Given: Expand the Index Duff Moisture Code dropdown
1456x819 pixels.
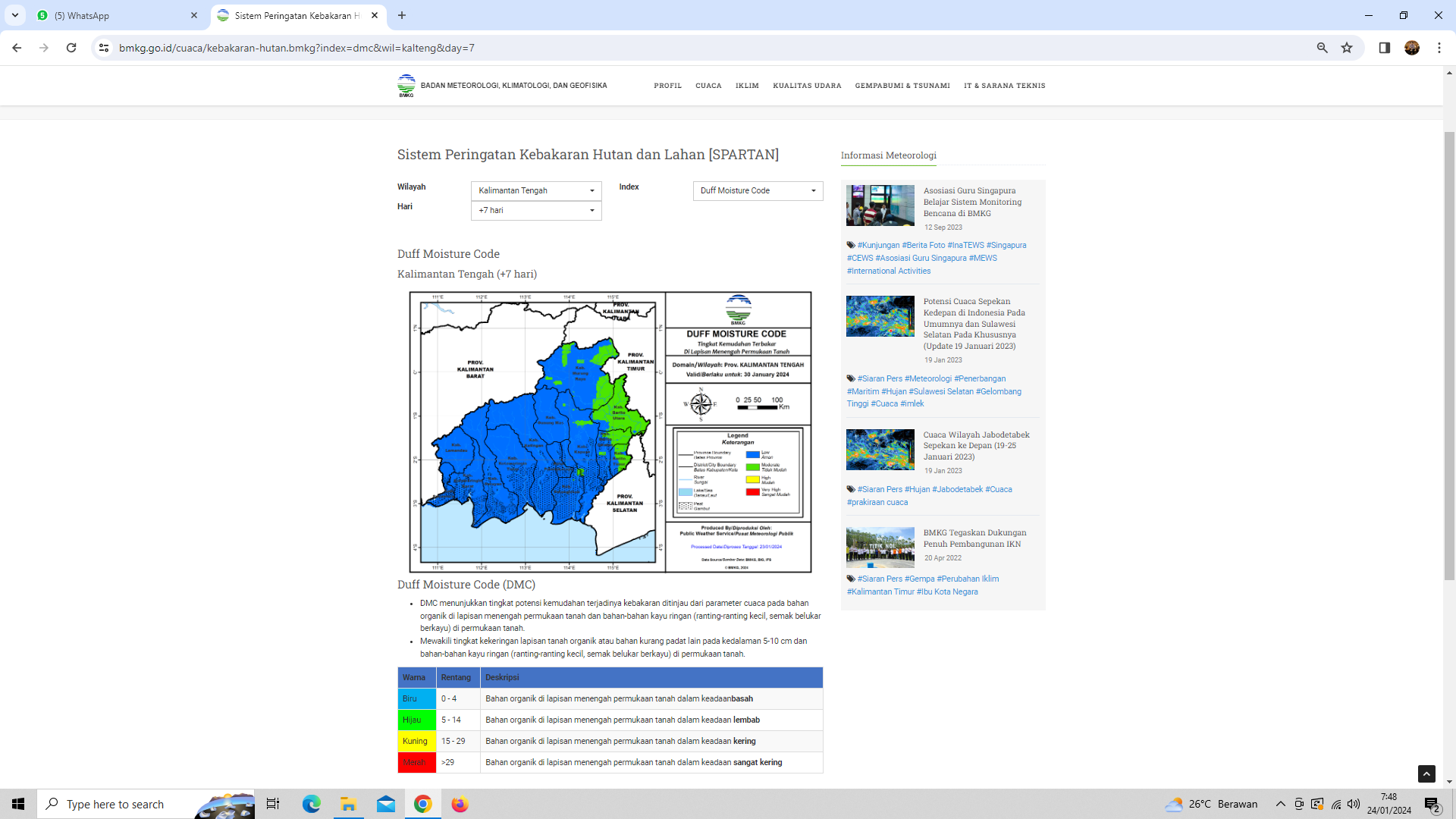Looking at the screenshot, I should pyautogui.click(x=758, y=190).
